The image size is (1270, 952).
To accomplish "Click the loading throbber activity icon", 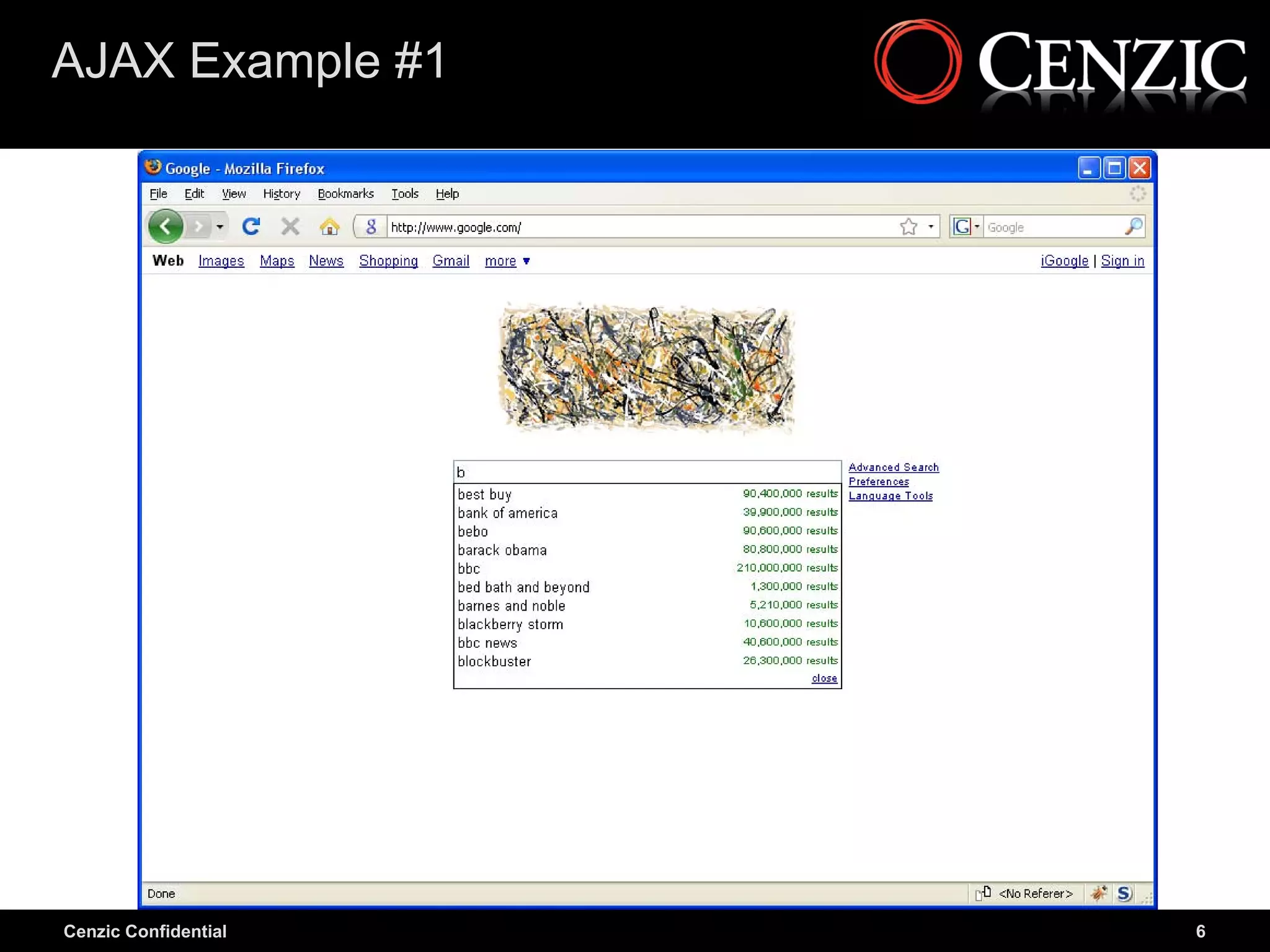I will tap(1137, 194).
